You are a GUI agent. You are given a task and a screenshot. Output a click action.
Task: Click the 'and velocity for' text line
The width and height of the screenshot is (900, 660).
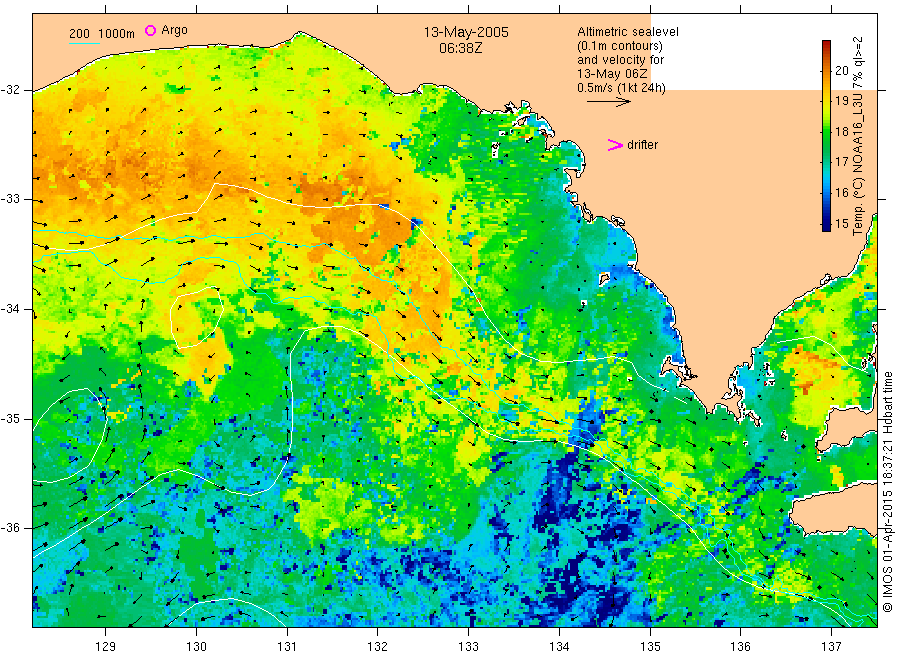coord(620,60)
